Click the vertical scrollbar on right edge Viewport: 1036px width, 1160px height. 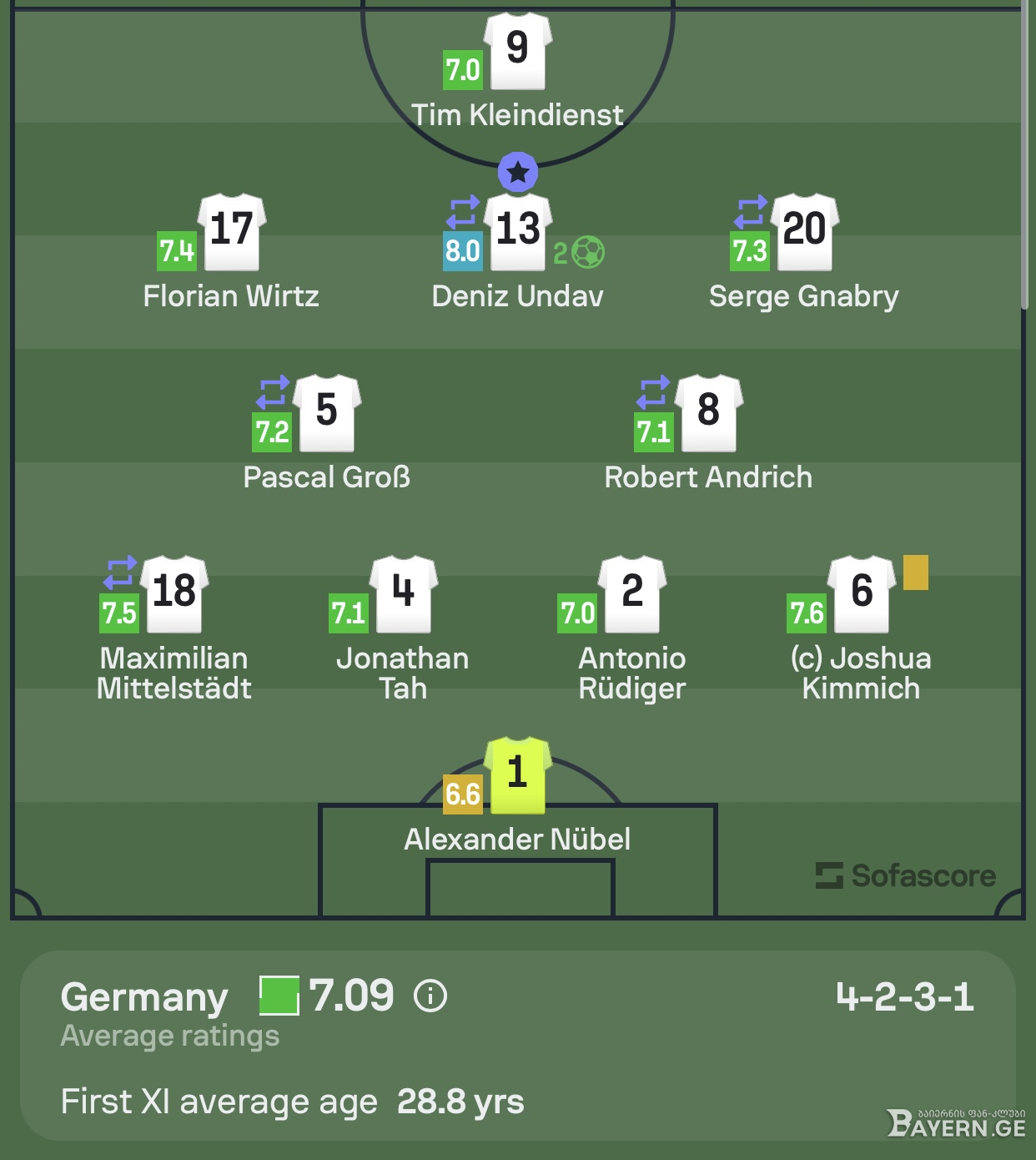pyautogui.click(x=1025, y=154)
